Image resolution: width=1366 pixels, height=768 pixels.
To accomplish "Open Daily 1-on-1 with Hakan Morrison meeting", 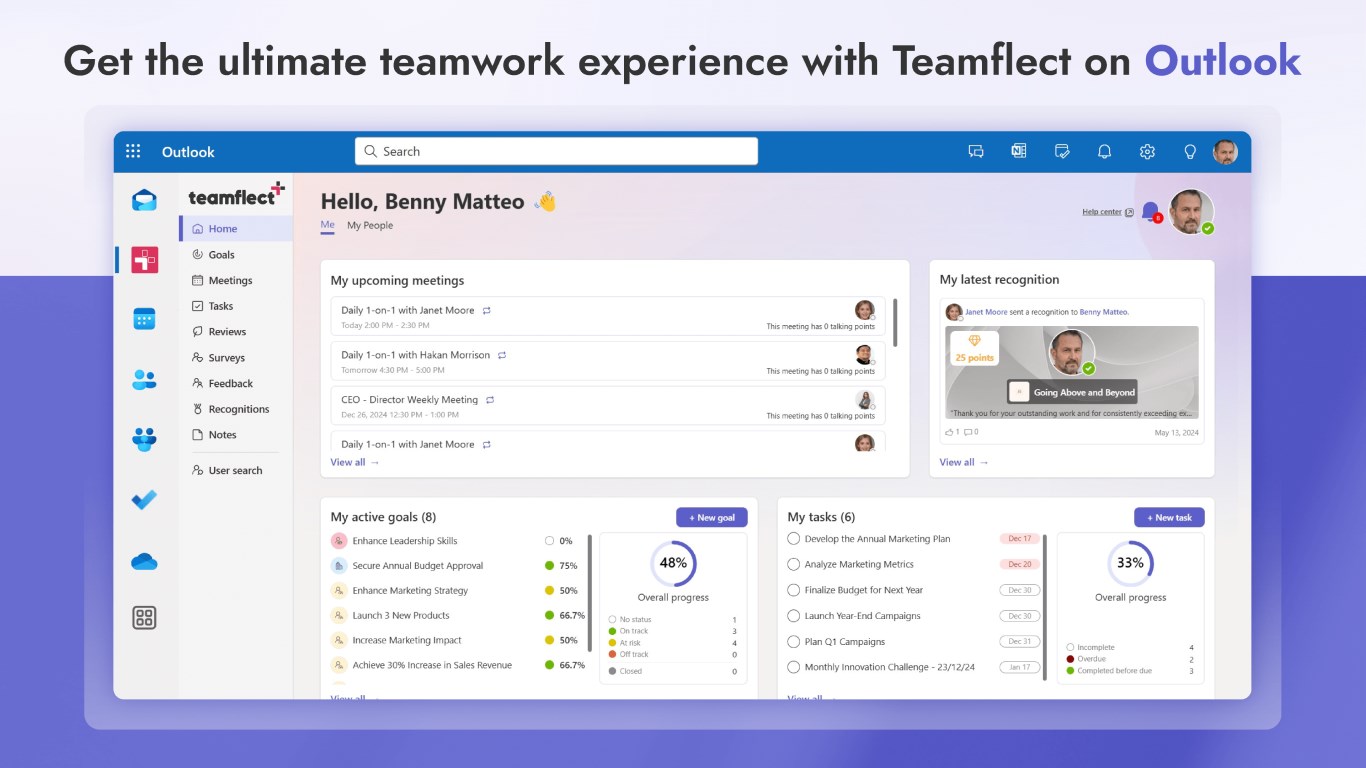I will coord(608,361).
